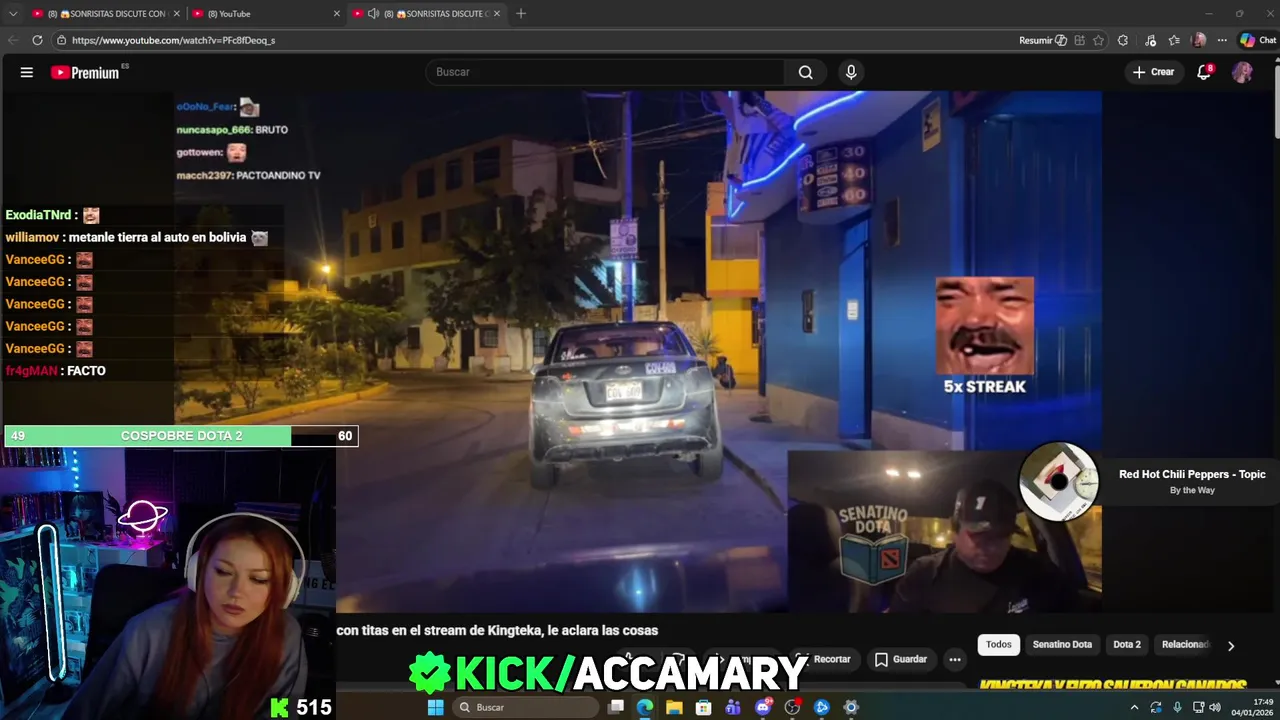Viewport: 1280px width, 720px height.
Task: Open the split-screen apps icon in address bar
Action: coord(1079,40)
